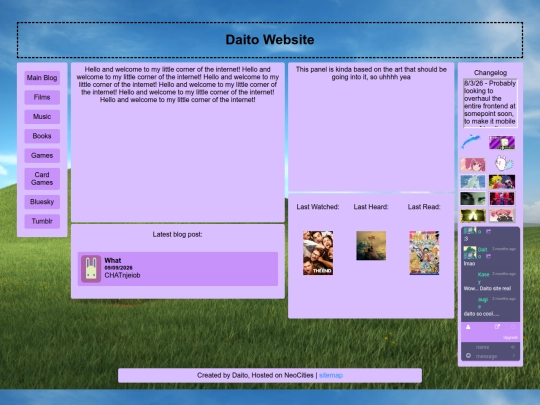Click the Daito Website header title
Viewport: 540px width, 405px height.
pos(270,40)
